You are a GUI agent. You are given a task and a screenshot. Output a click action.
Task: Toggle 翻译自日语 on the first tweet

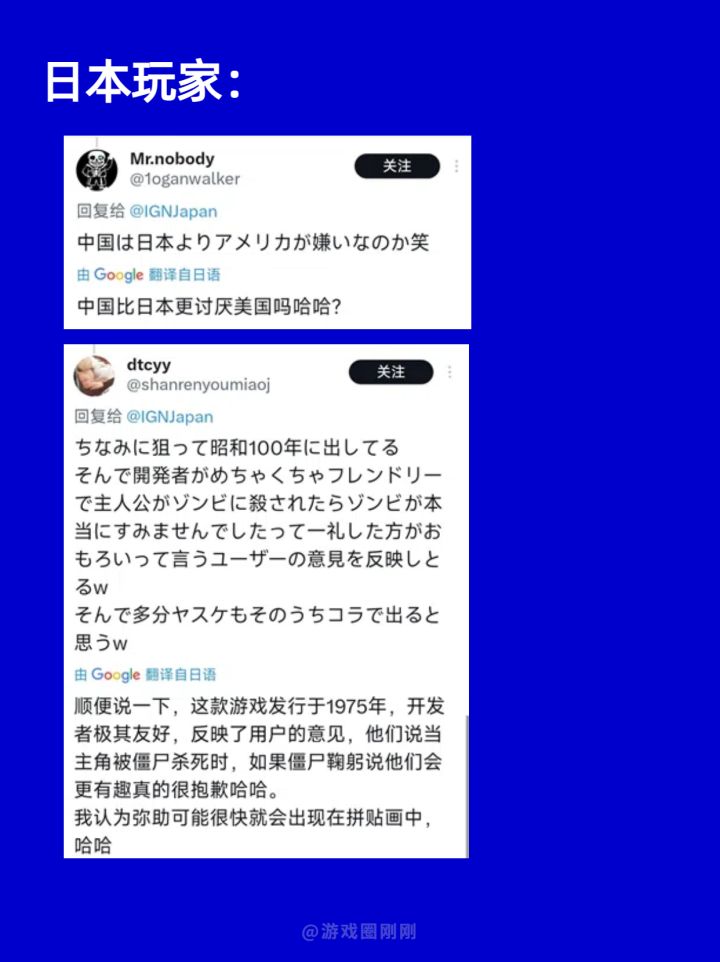pos(183,275)
